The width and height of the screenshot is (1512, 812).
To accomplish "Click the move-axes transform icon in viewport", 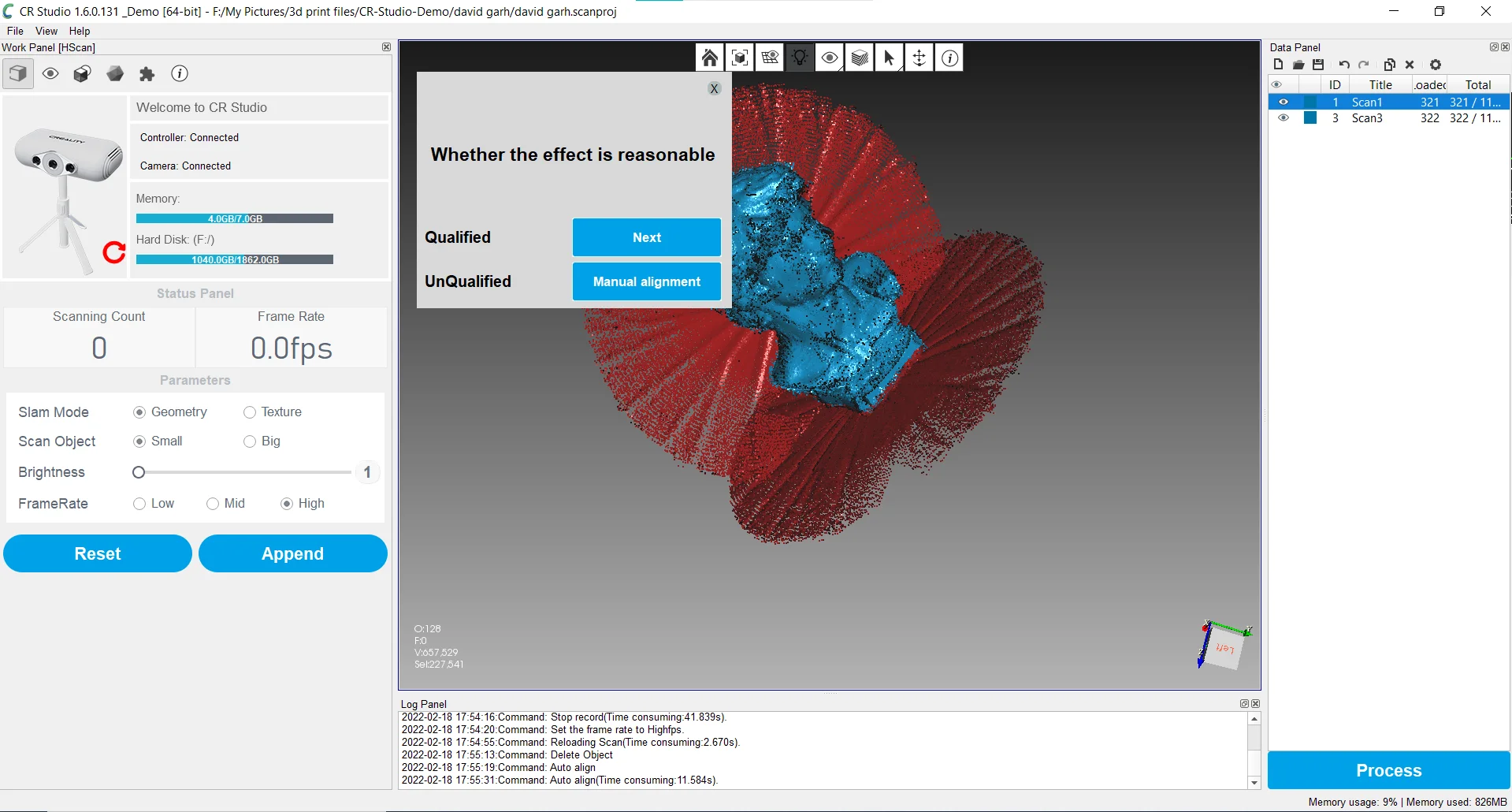I will [919, 58].
